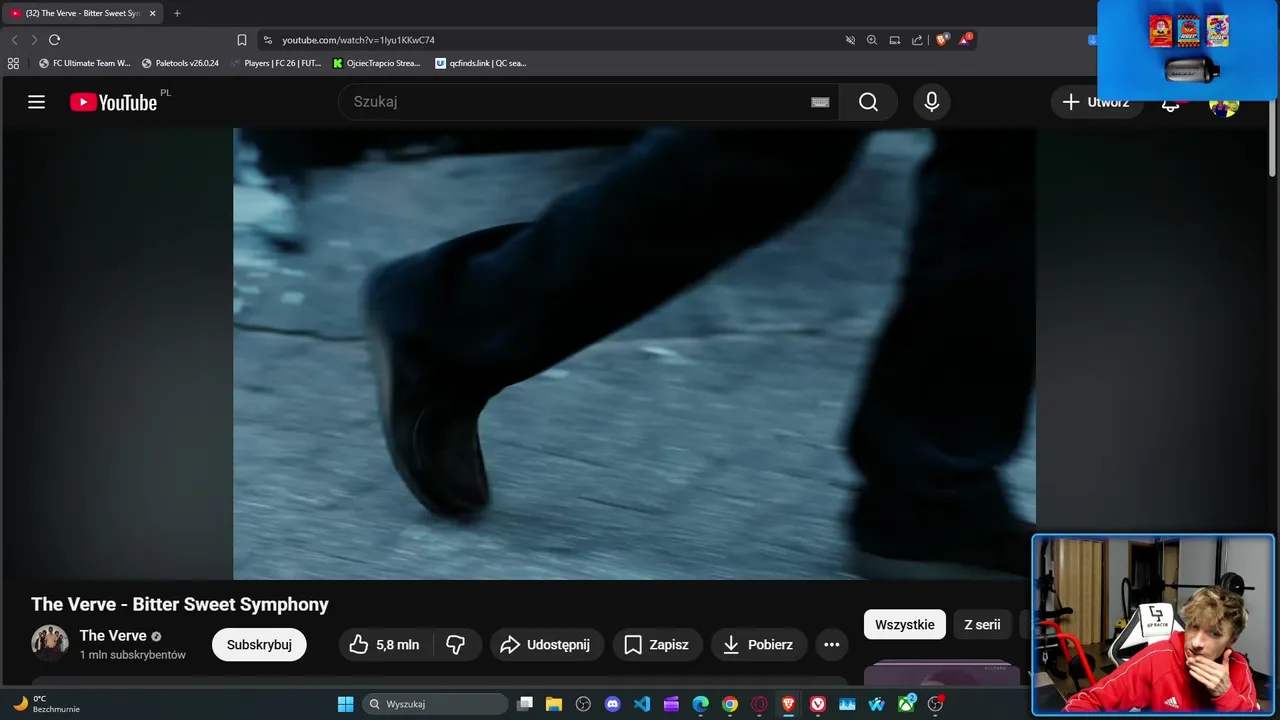Screen dimensions: 1280x720
Task: Open Discord from the taskbar
Action: click(x=612, y=704)
